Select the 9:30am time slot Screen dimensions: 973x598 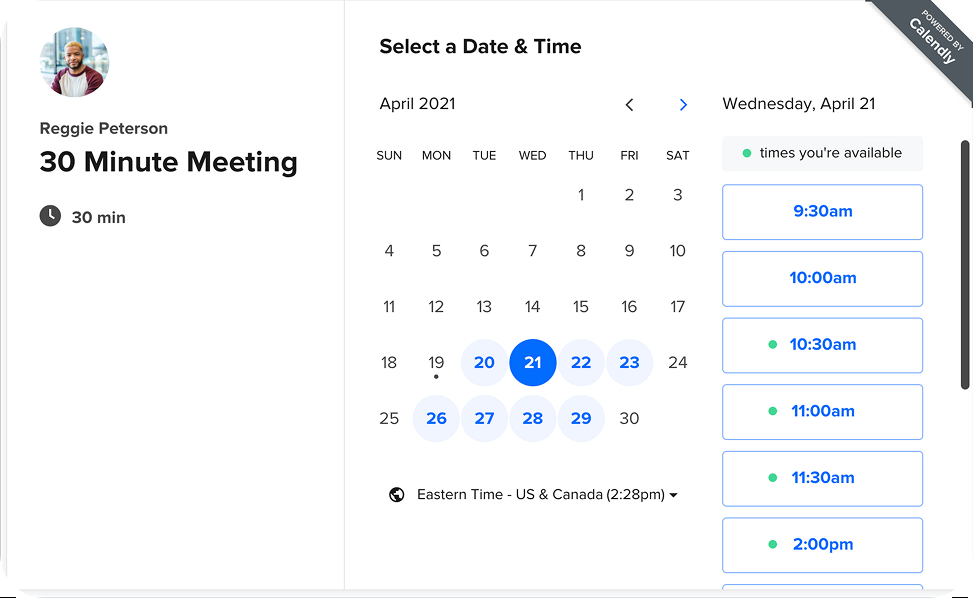[x=822, y=212]
